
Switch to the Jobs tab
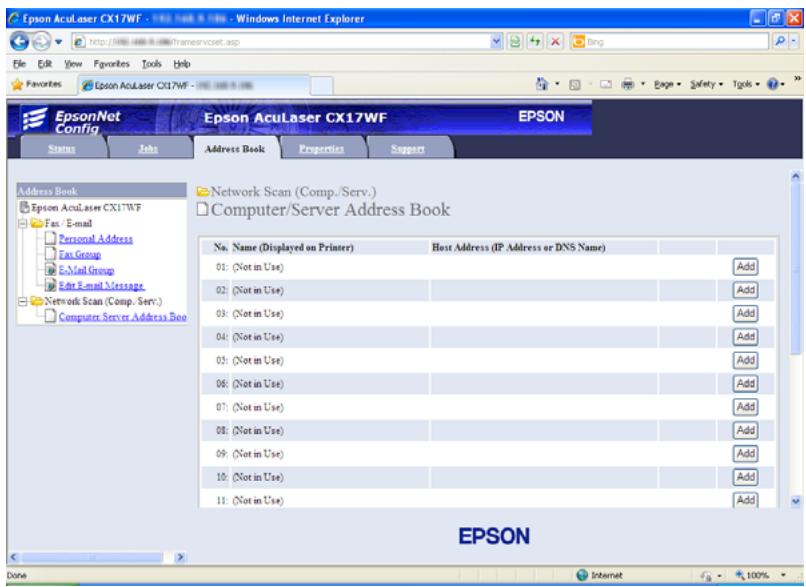(x=148, y=149)
